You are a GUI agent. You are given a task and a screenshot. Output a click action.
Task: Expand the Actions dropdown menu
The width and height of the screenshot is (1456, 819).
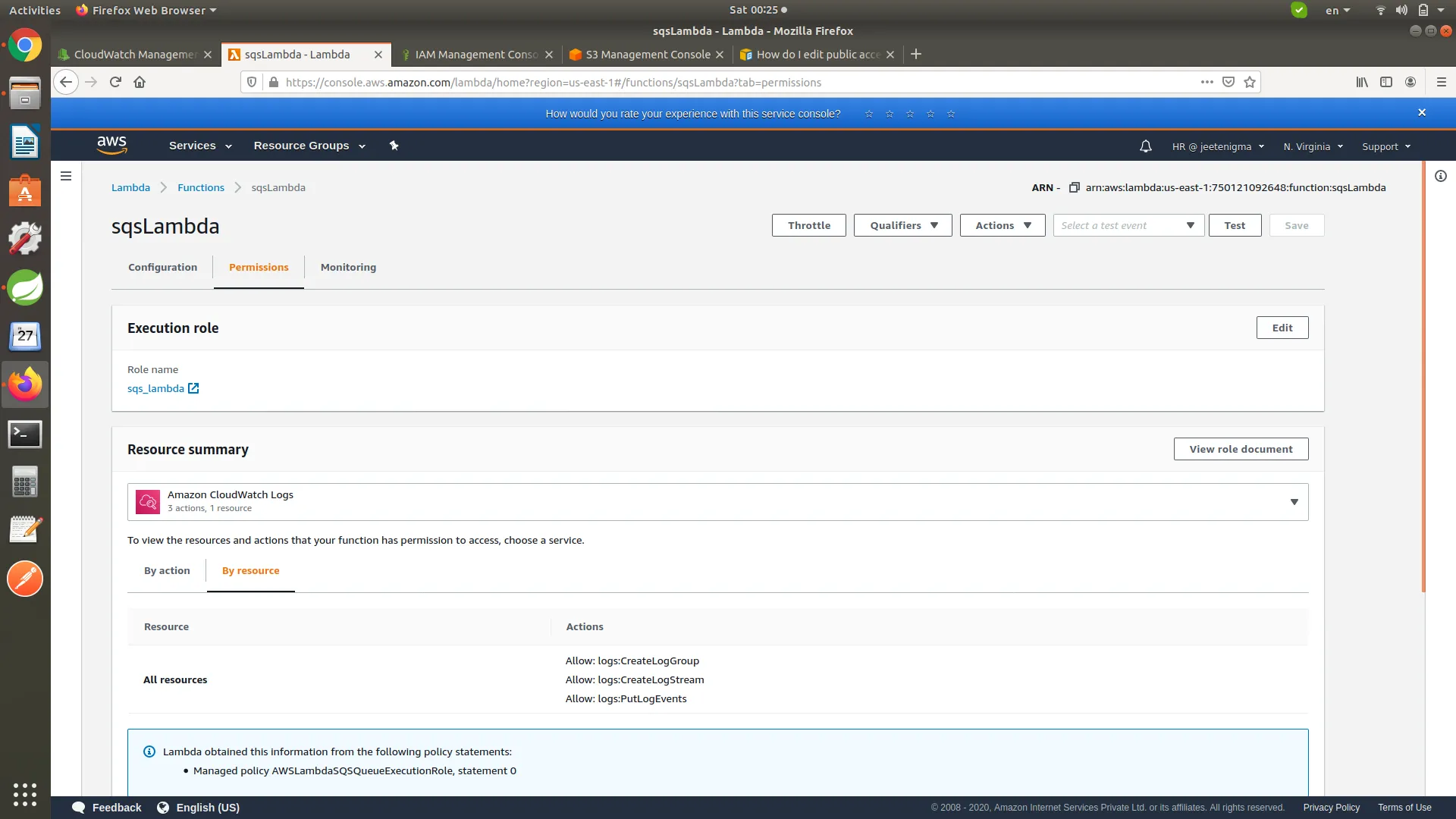tap(1002, 225)
